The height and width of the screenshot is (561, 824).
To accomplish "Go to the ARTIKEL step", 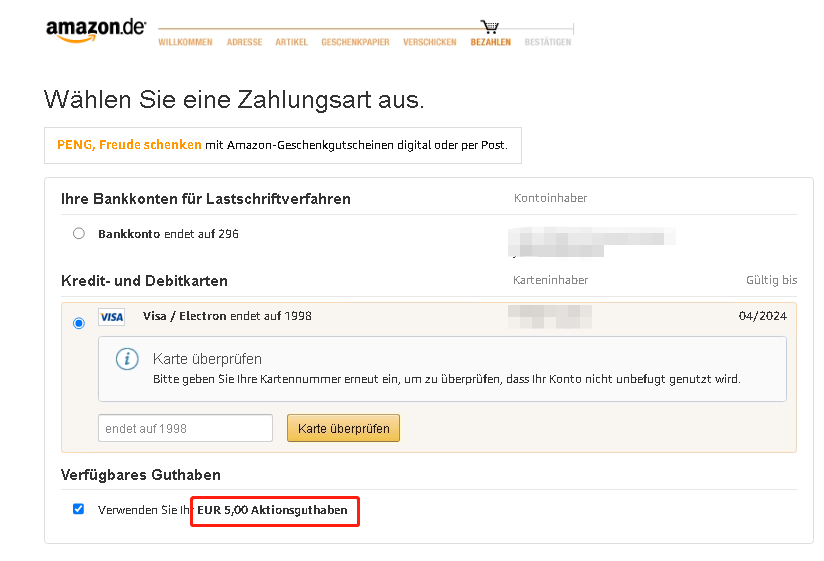I will (x=292, y=42).
